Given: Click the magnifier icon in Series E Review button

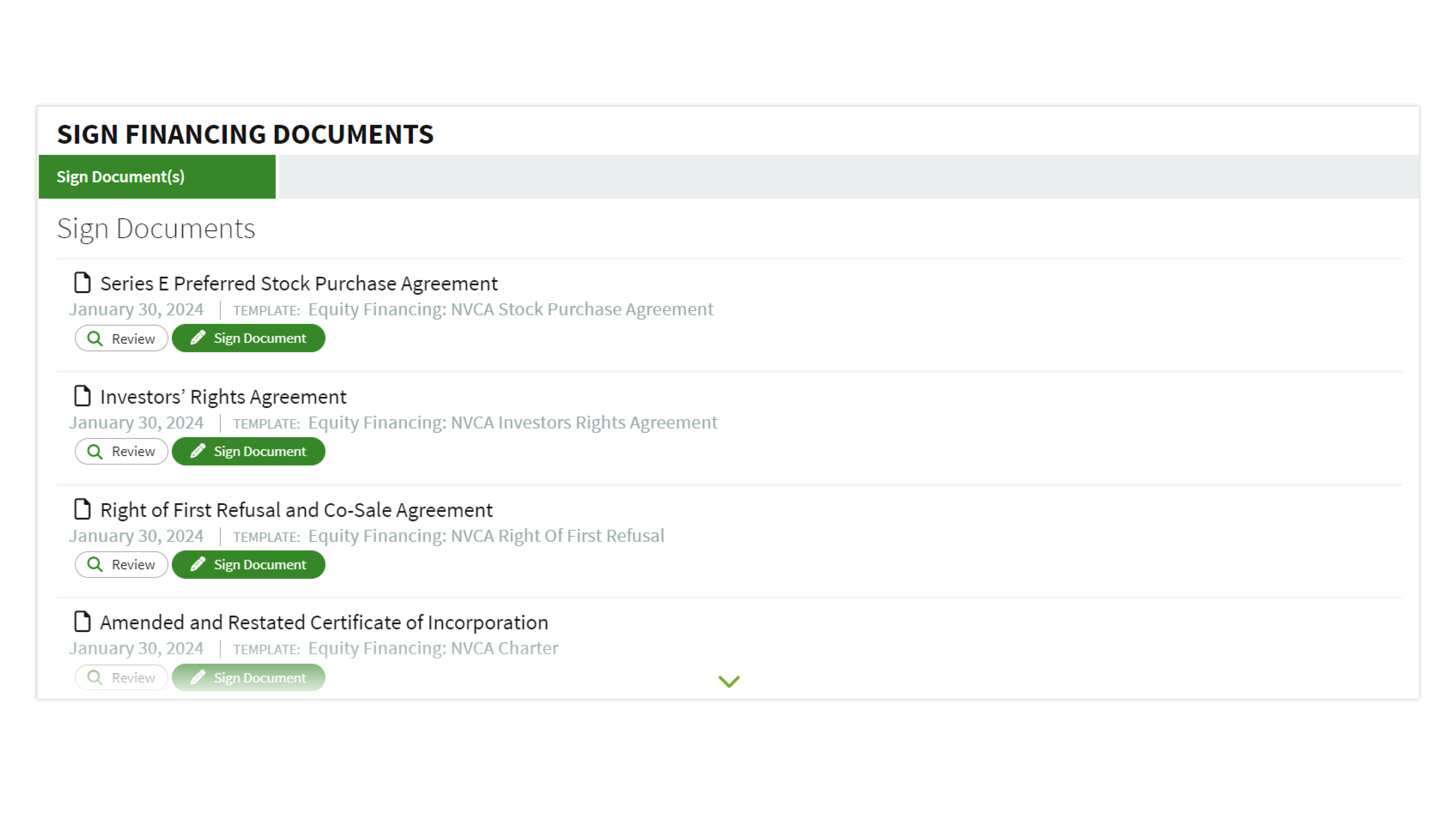Looking at the screenshot, I should [x=95, y=338].
